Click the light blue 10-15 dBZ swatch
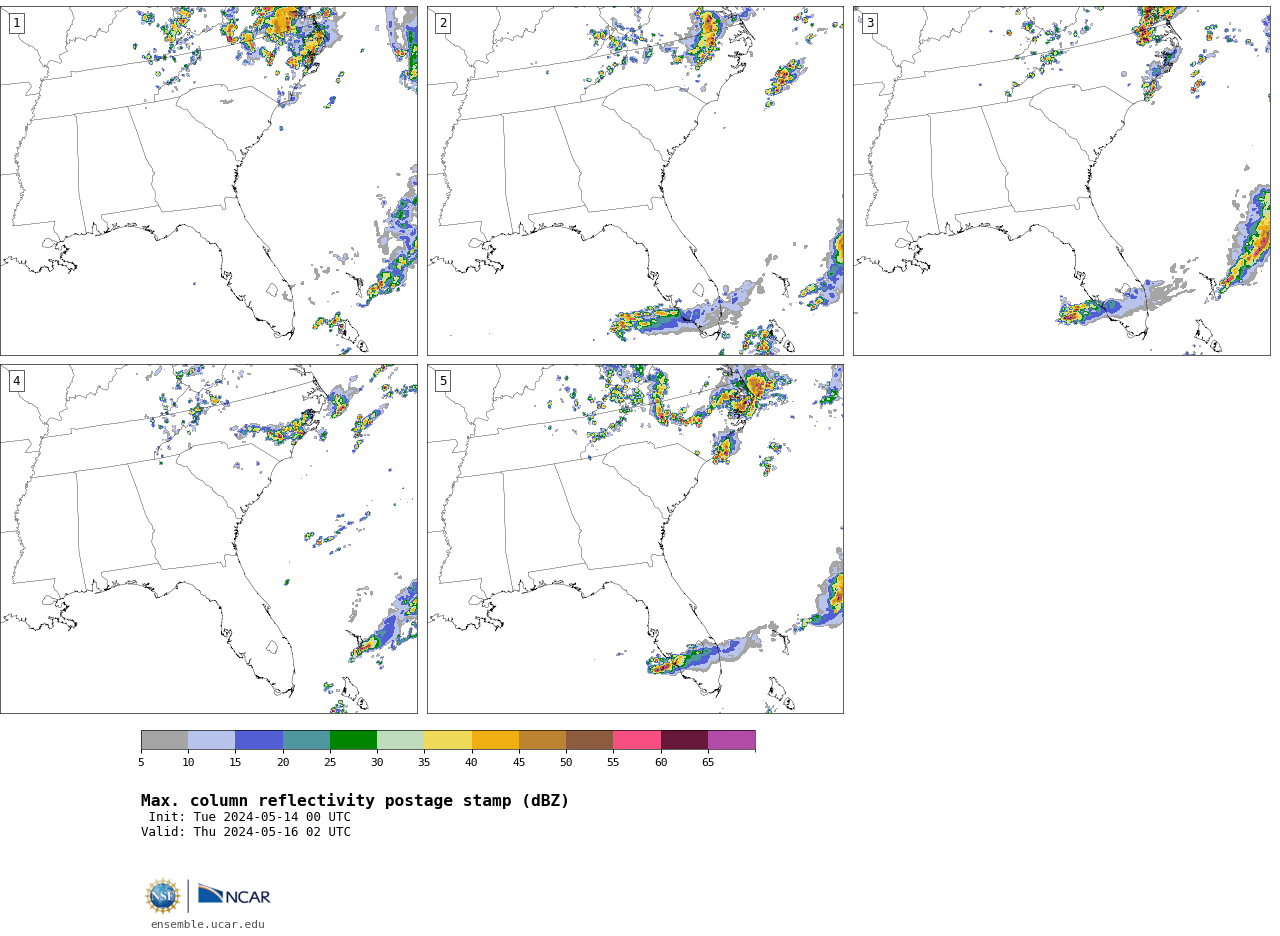 point(212,740)
